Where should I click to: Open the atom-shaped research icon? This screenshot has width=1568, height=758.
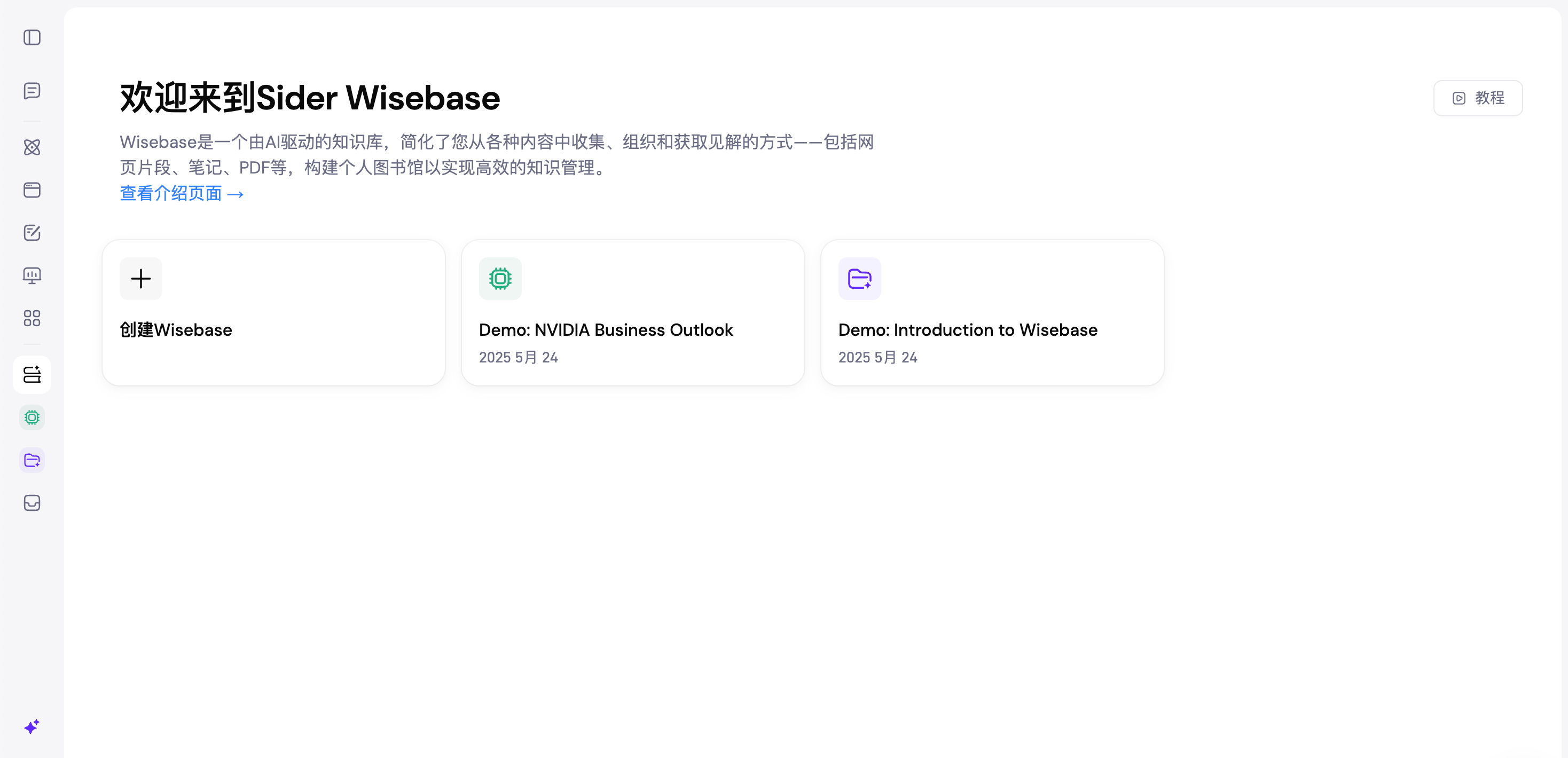(x=32, y=147)
